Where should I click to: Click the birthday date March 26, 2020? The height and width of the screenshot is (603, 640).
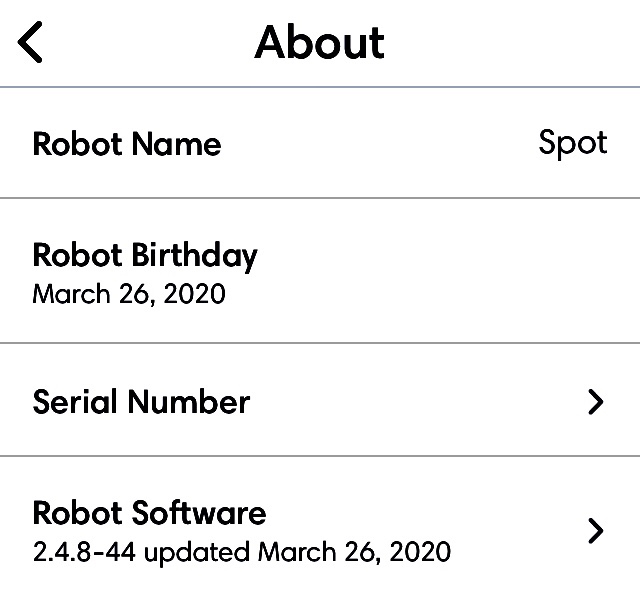point(129,294)
